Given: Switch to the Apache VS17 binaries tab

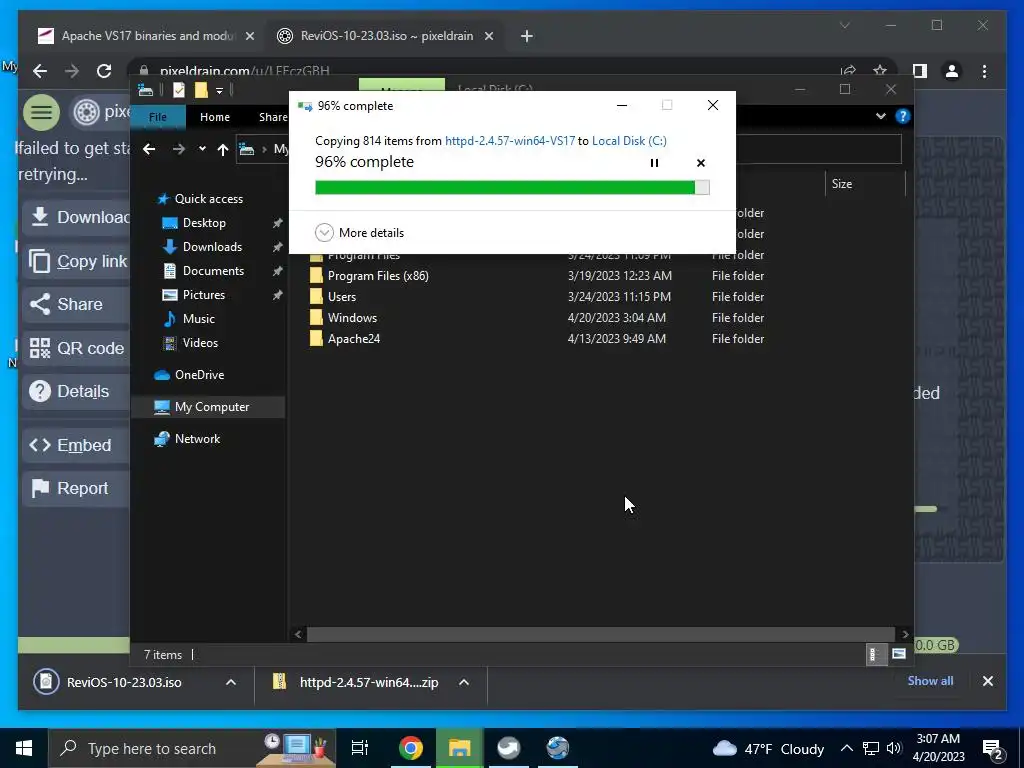Looking at the screenshot, I should click(x=148, y=36).
